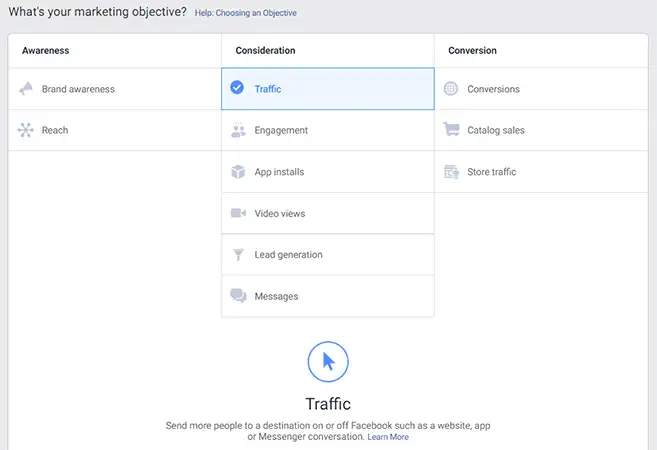Choose the Engagement objective option
Screen dimensions: 657x450
tap(281, 130)
